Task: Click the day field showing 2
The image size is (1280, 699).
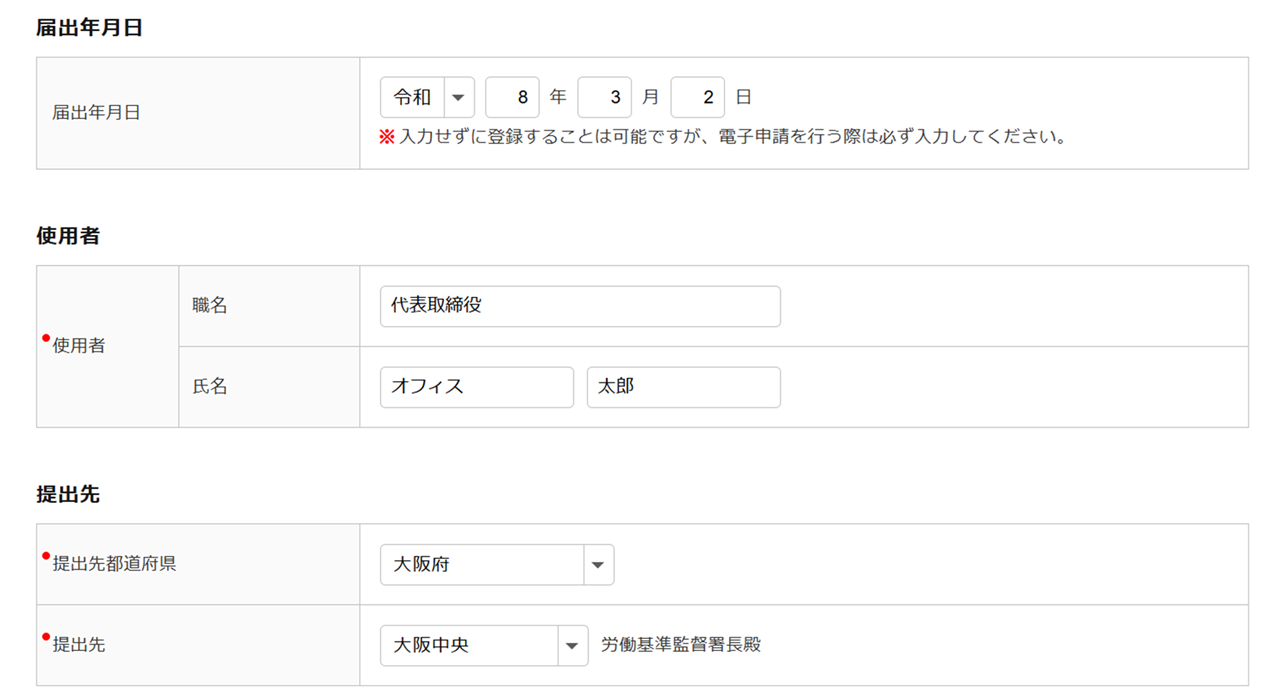Action: tap(697, 97)
